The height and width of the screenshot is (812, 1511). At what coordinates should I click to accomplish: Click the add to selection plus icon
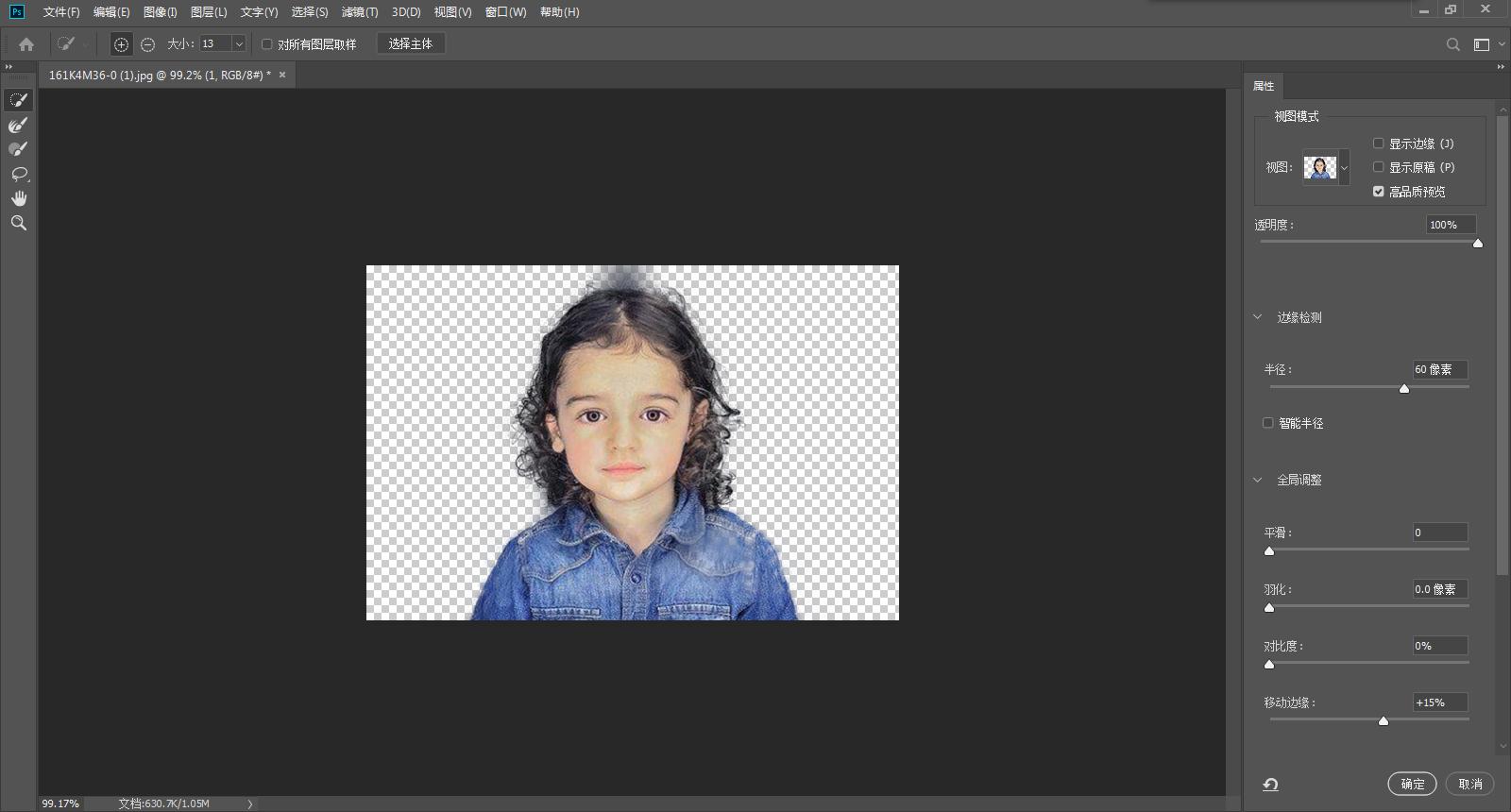121,44
